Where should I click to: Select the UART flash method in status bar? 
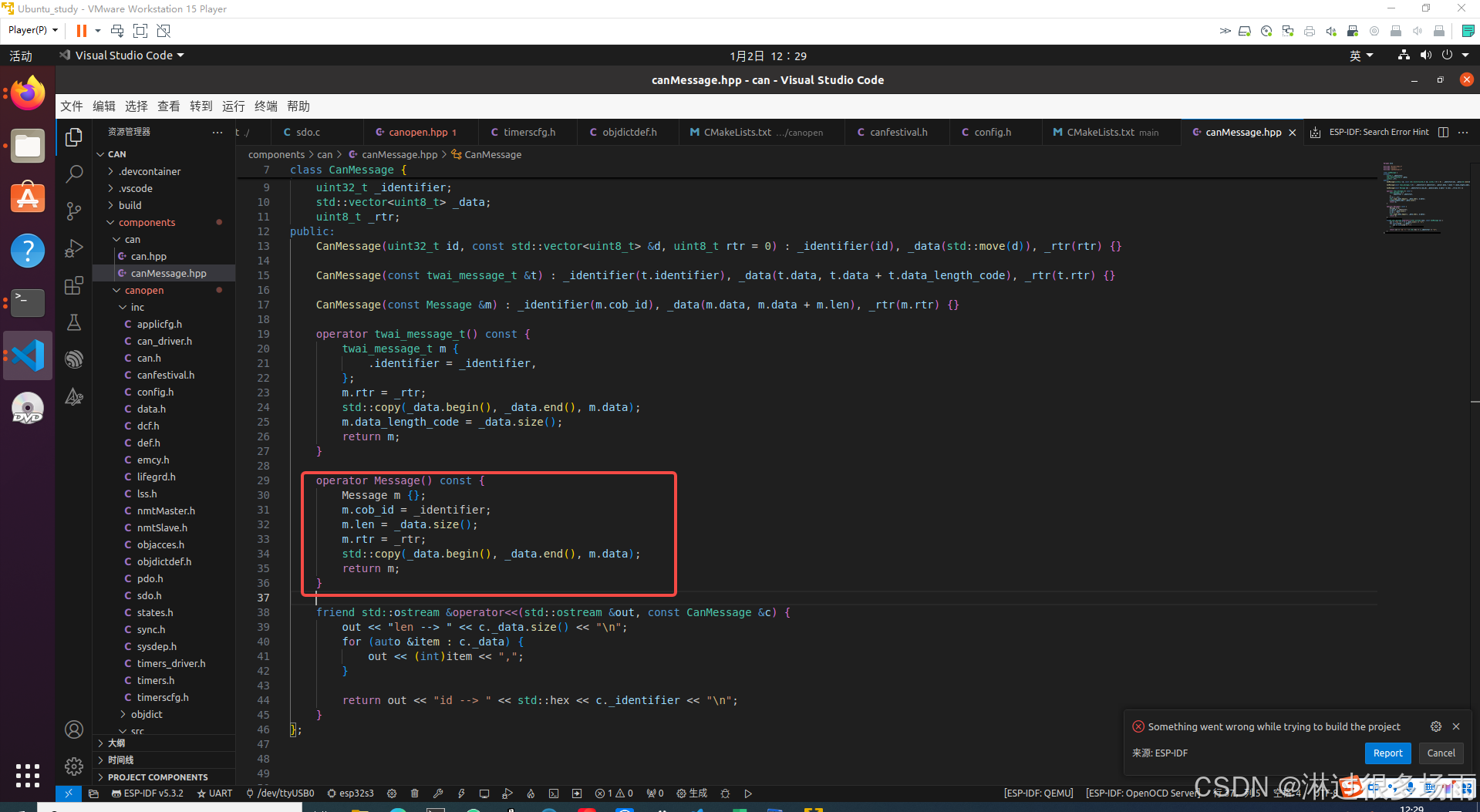pos(214,793)
